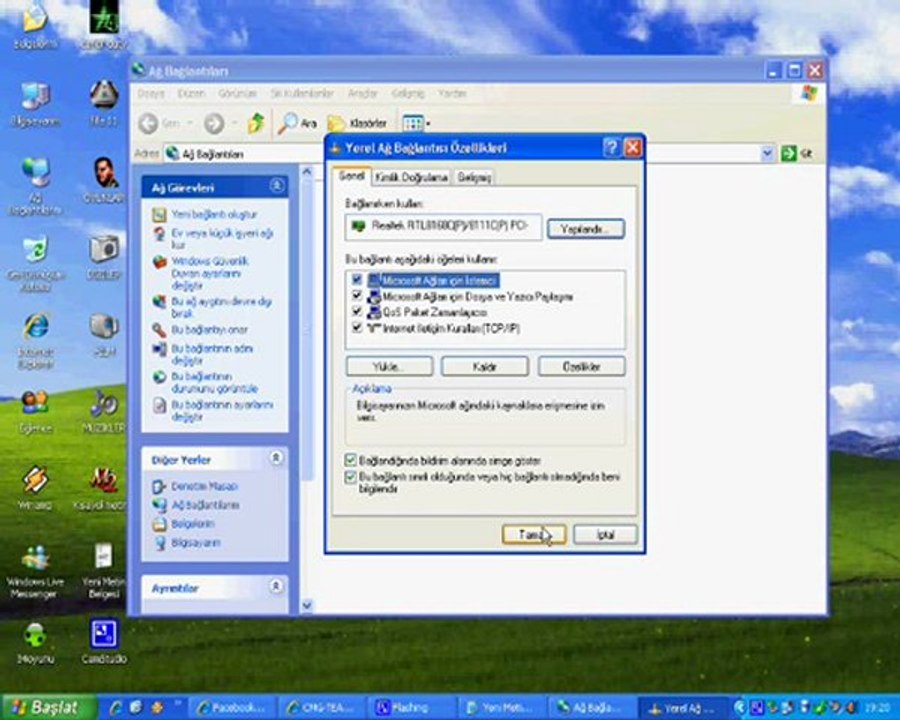Image resolution: width=900 pixels, height=720 pixels.
Task: Toggle Klasörler folders pane
Action: pos(357,123)
